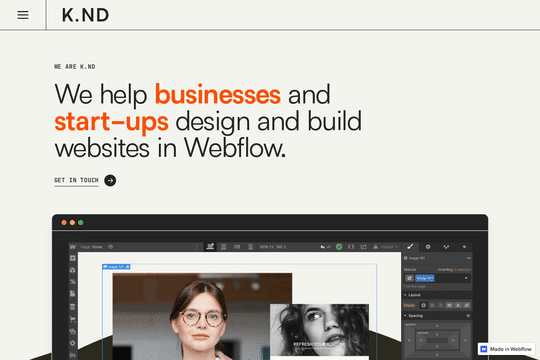
Task: Click the green checkmark status icon in the Designer mockup
Action: 339,247
